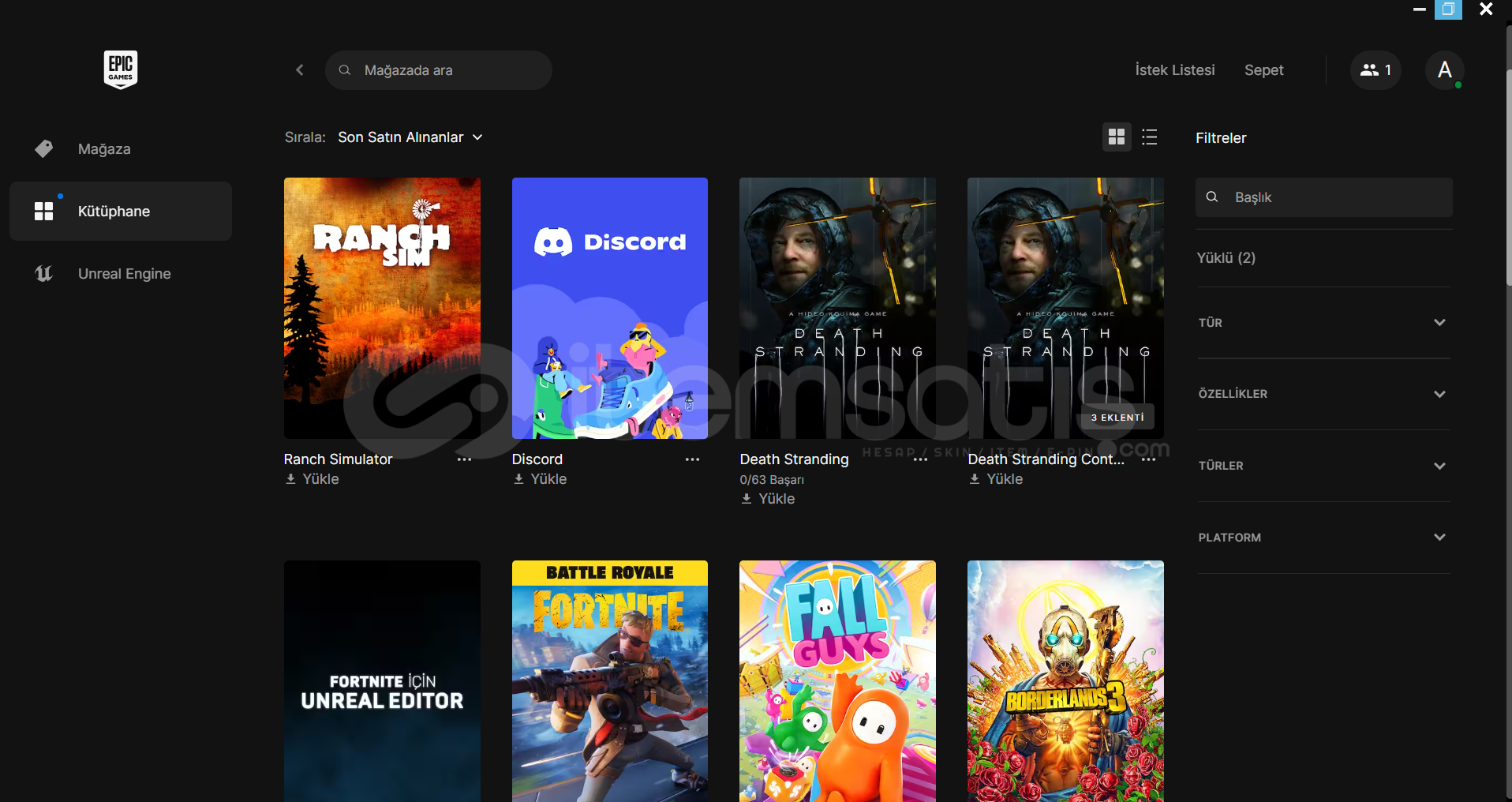Go back with the arrow next to search
This screenshot has height=802, width=1512.
pyautogui.click(x=300, y=70)
